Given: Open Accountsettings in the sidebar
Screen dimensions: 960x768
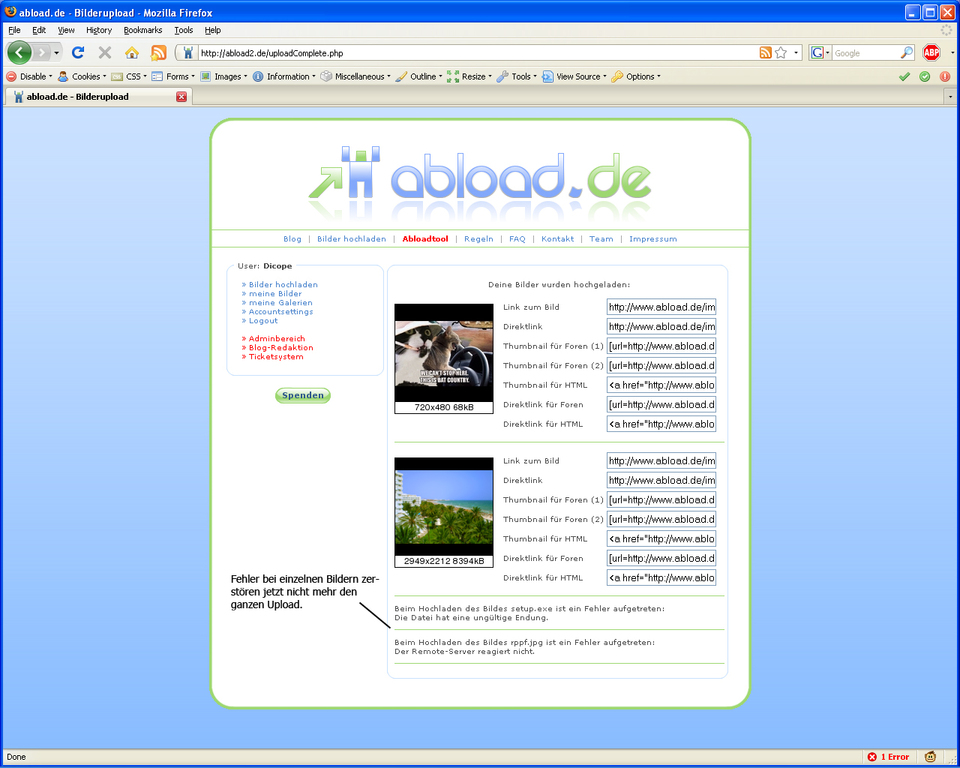Looking at the screenshot, I should pyautogui.click(x=280, y=312).
